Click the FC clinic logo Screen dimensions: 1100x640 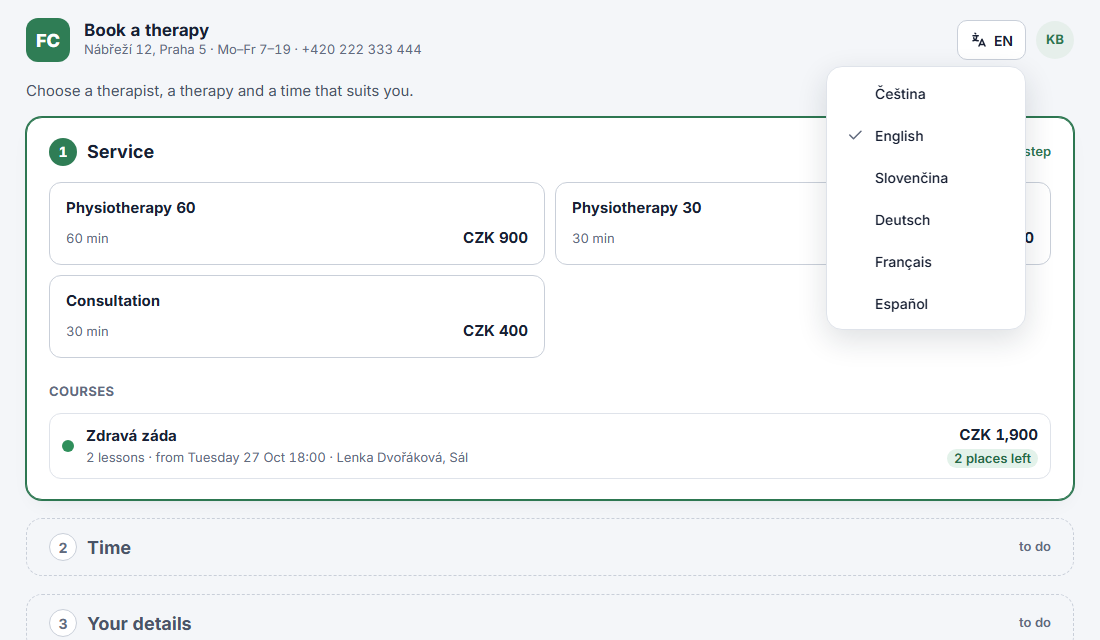[48, 40]
